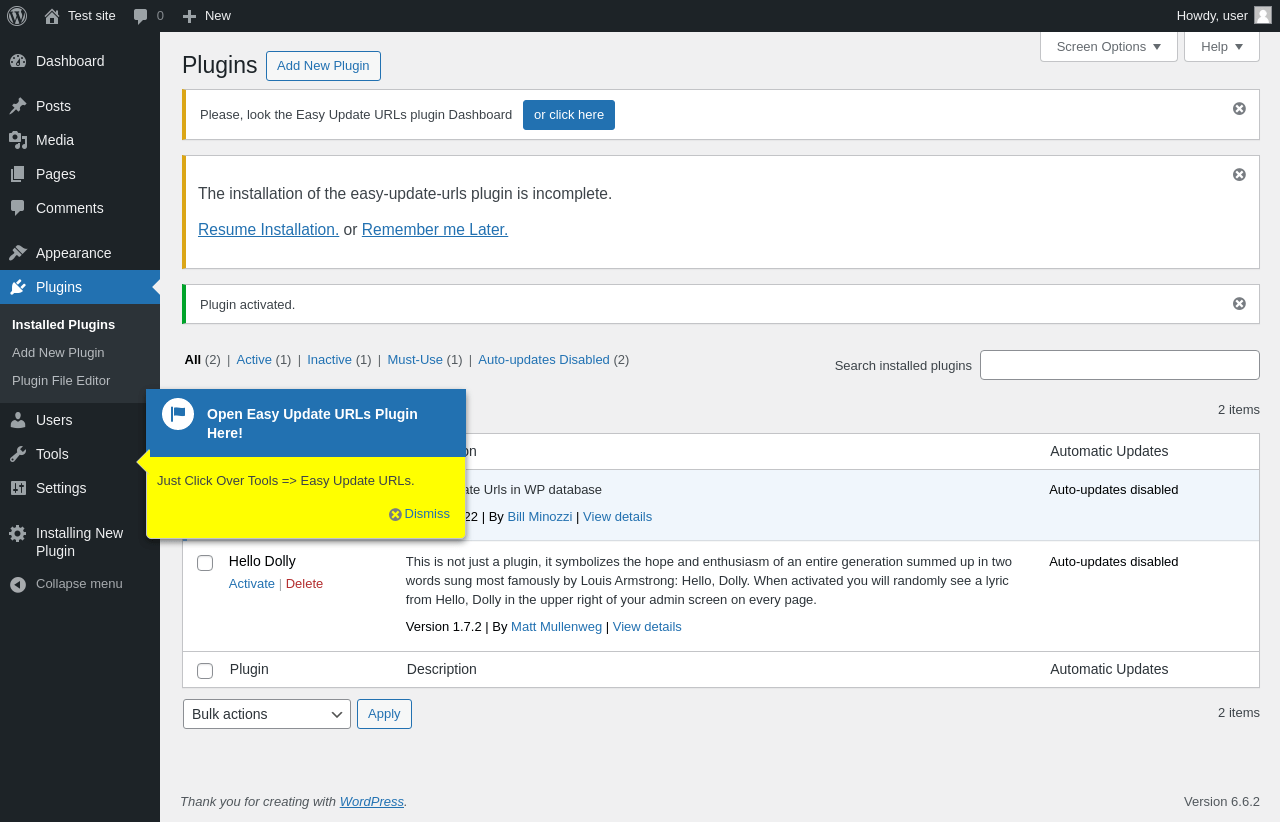This screenshot has width=1280, height=822.
Task: Click the Dismiss X icon in popup
Action: pos(395,514)
